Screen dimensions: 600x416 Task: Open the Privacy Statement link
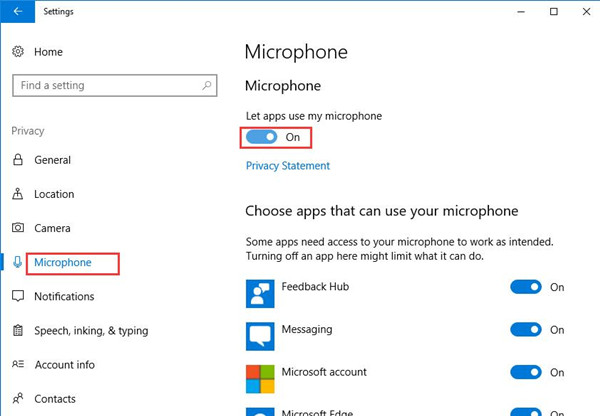coord(288,166)
